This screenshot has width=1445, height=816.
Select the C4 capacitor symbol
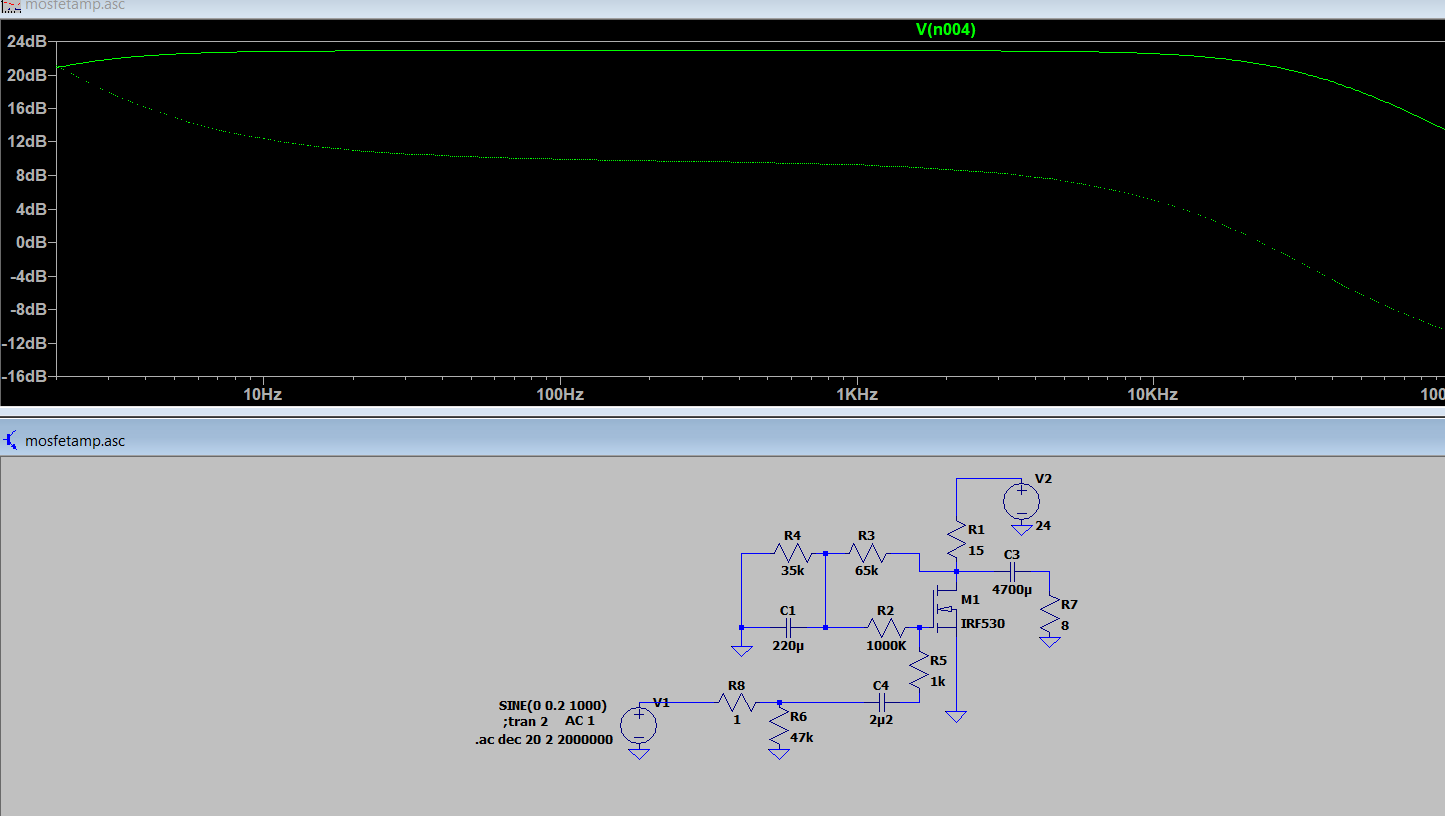tap(881, 702)
